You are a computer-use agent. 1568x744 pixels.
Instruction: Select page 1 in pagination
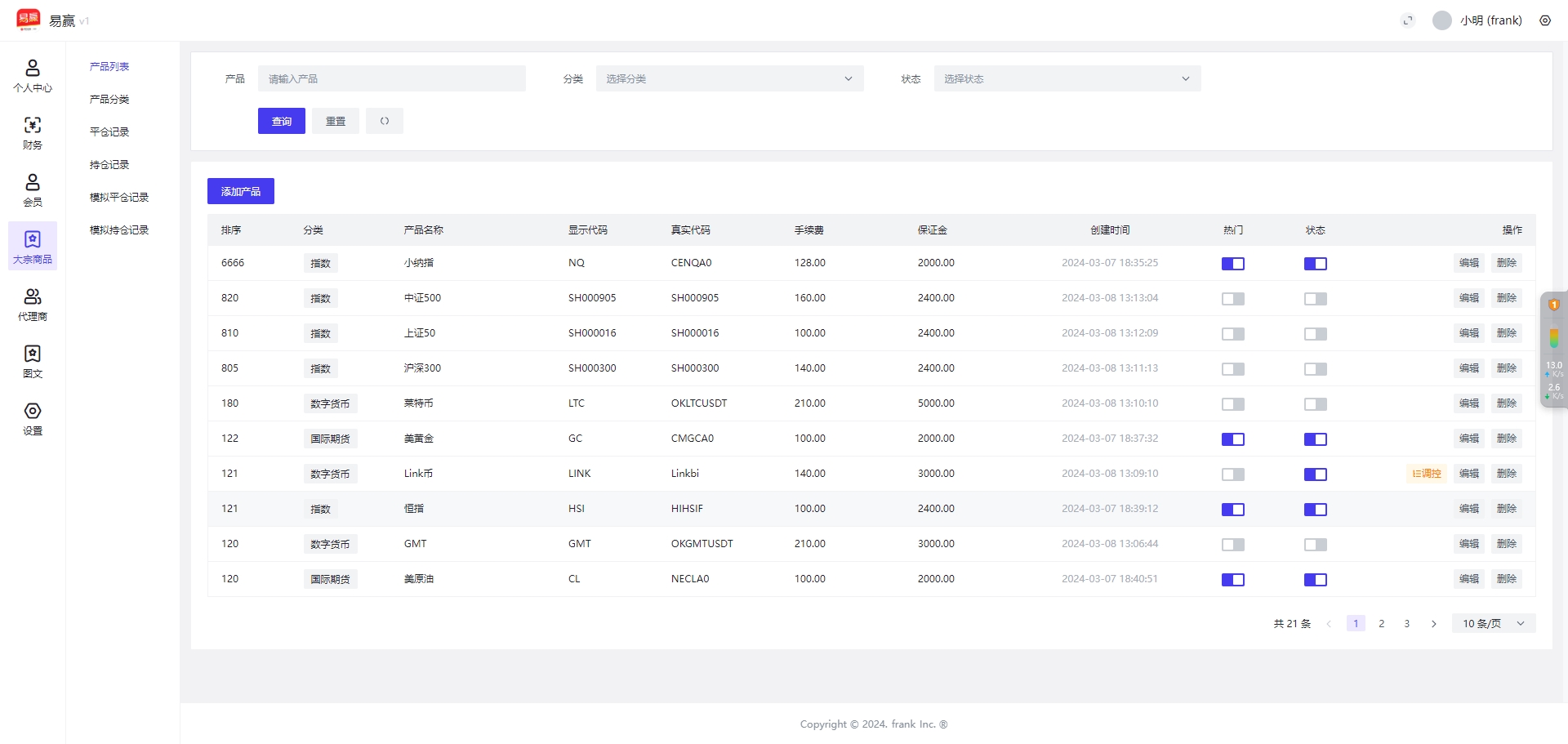(1356, 624)
